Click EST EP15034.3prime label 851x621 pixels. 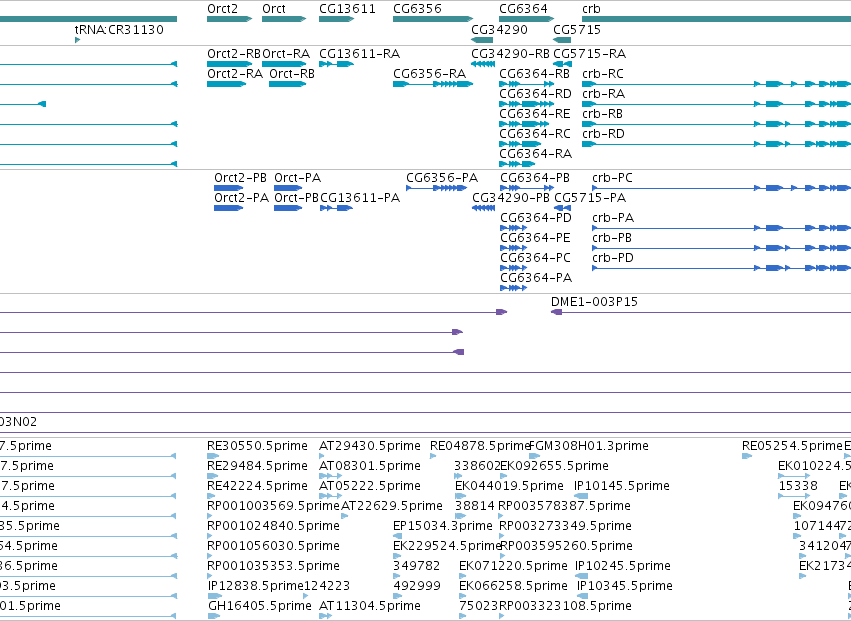443,527
